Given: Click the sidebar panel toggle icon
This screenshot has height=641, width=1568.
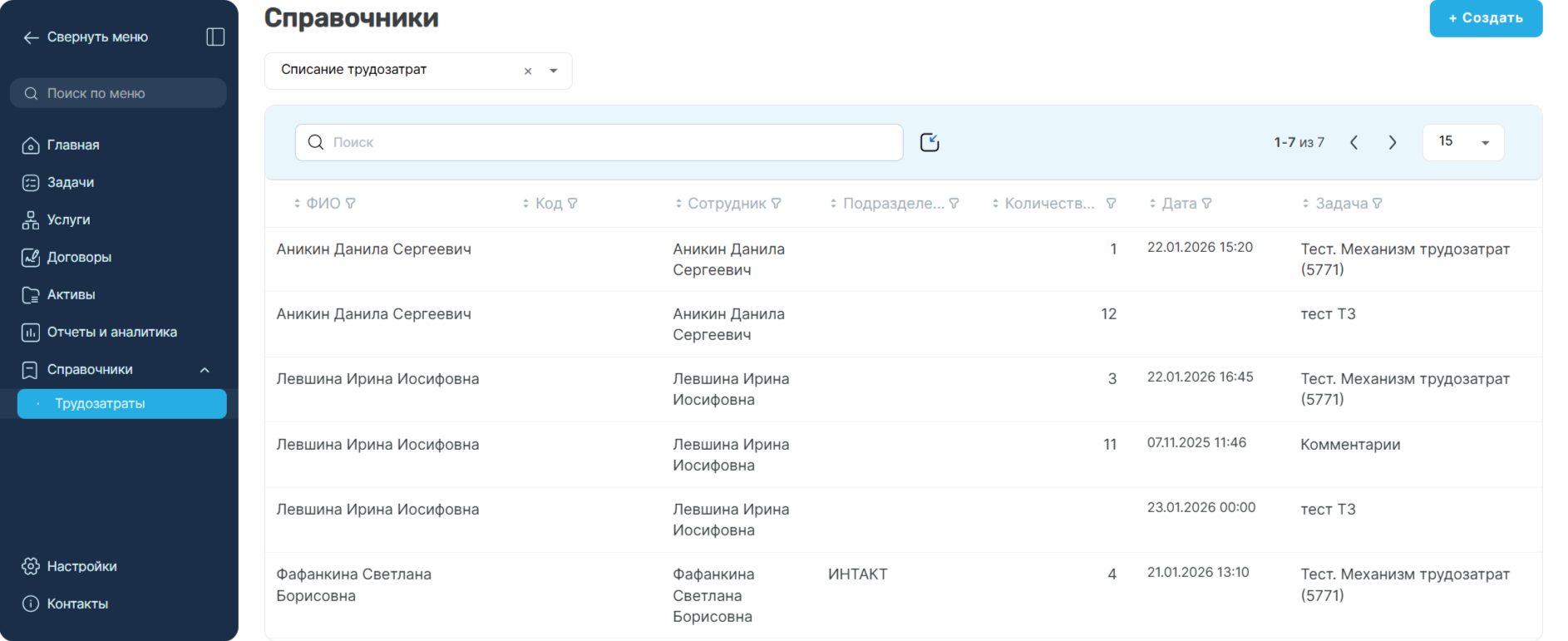Looking at the screenshot, I should [215, 37].
